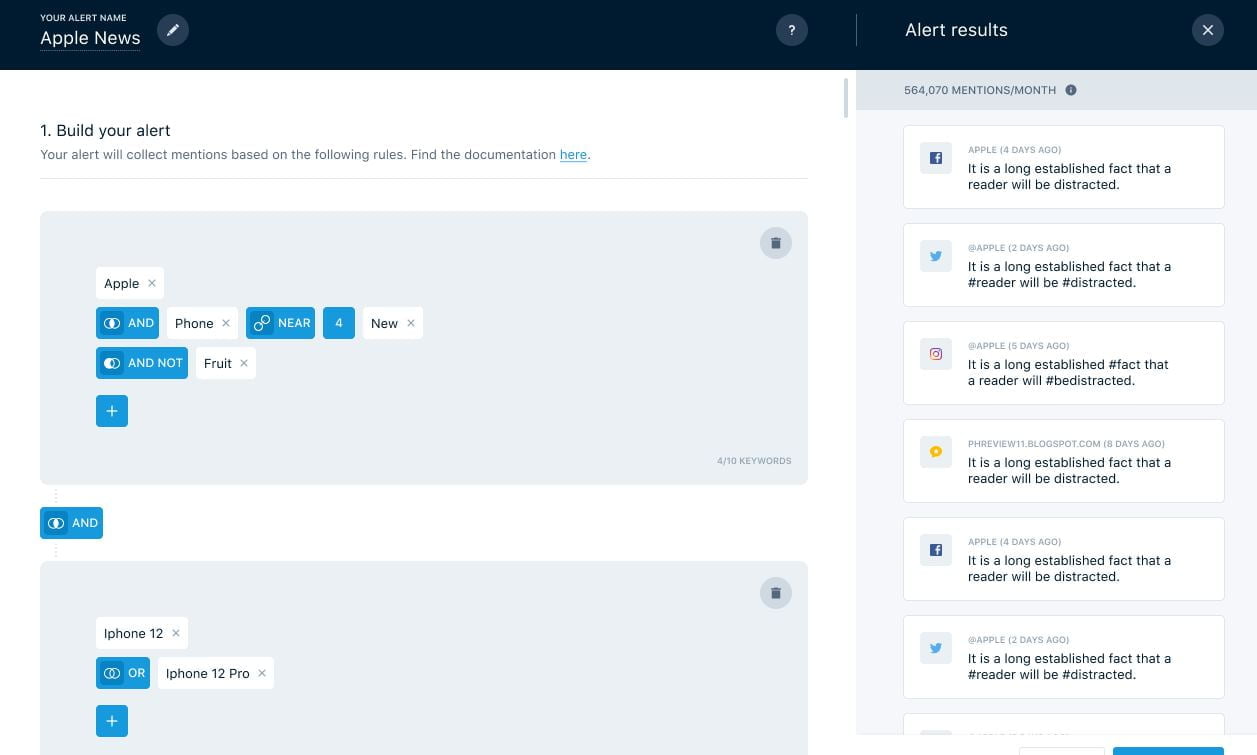Close the Alert results panel
The height and width of the screenshot is (755, 1257).
click(x=1208, y=30)
